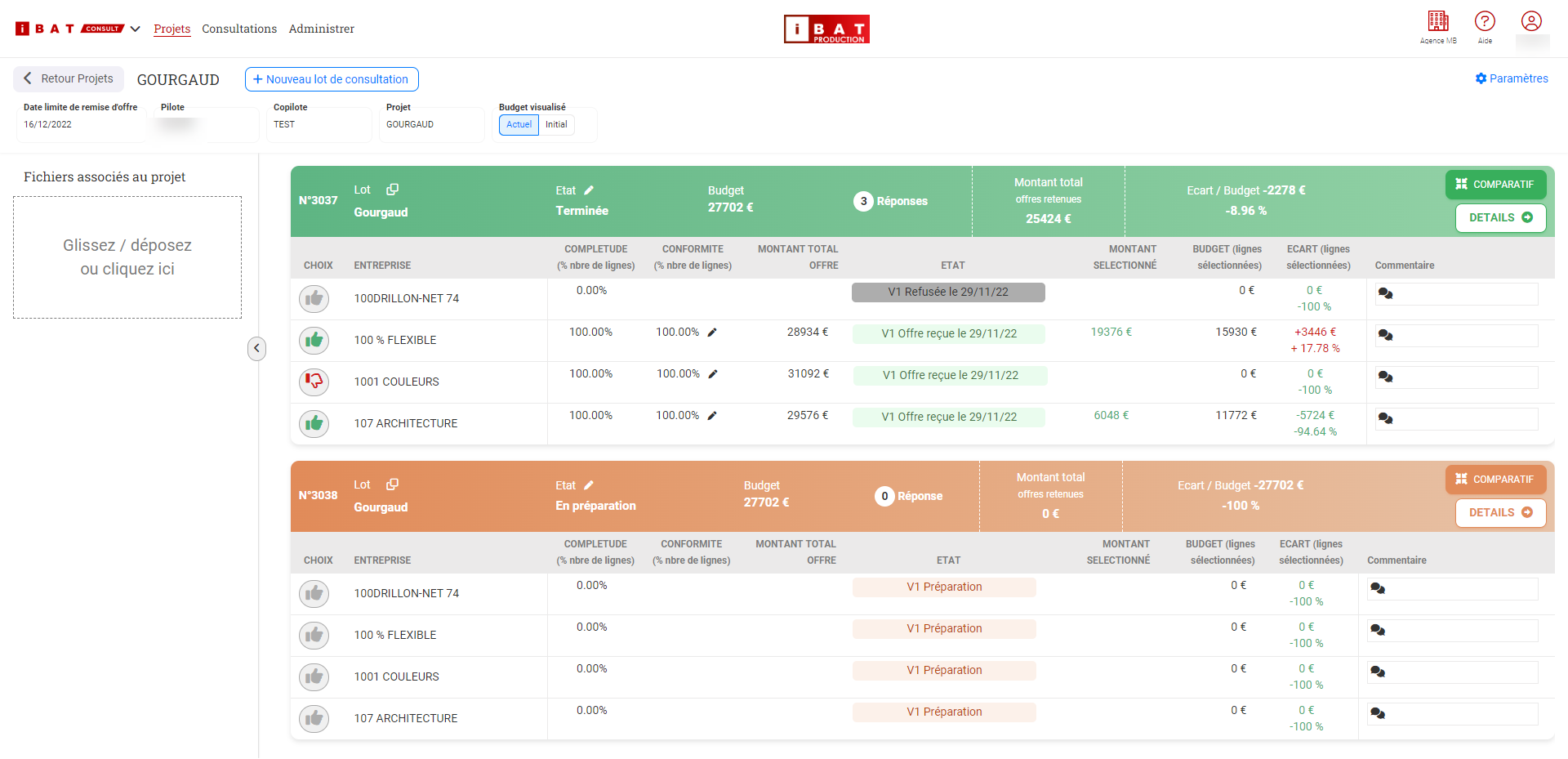Open COMPARATIF for lot N°3037
The height and width of the screenshot is (759, 1568).
[1494, 185]
